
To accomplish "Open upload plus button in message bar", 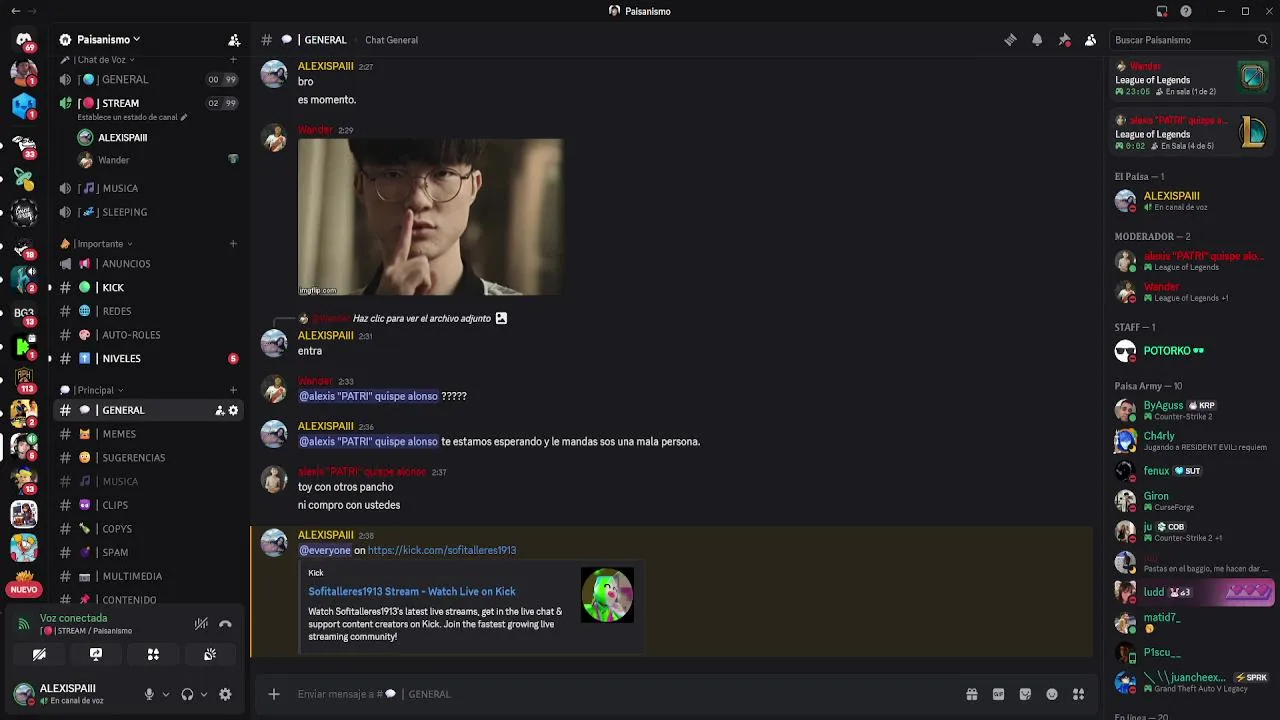I will [273, 694].
